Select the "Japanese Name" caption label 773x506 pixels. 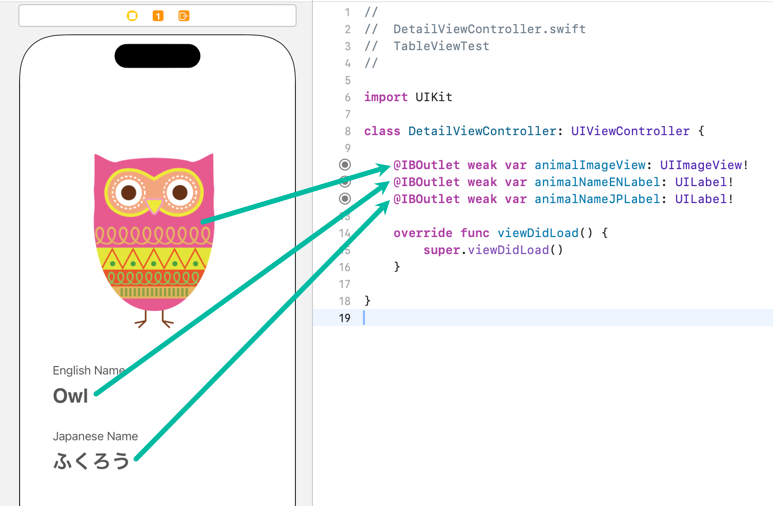pyautogui.click(x=95, y=436)
